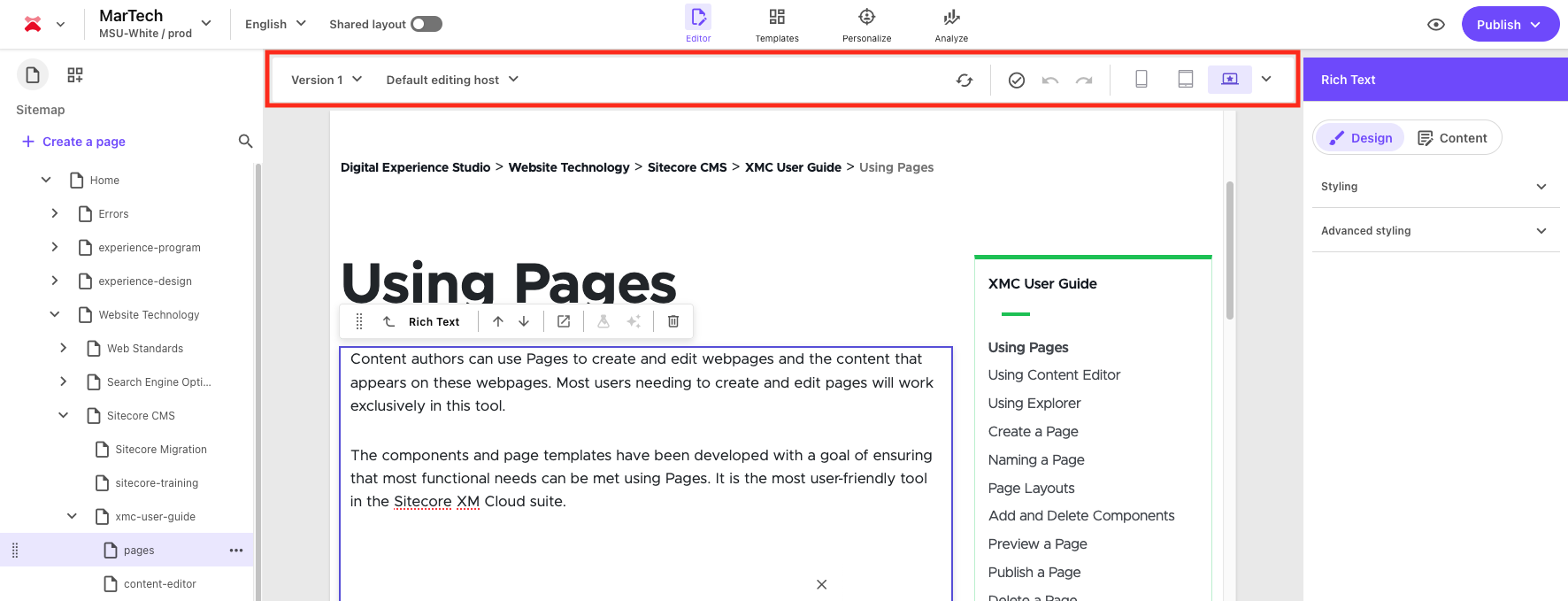Open the Page Layouts guide link
This screenshot has width=1568, height=601.
[x=1032, y=489]
